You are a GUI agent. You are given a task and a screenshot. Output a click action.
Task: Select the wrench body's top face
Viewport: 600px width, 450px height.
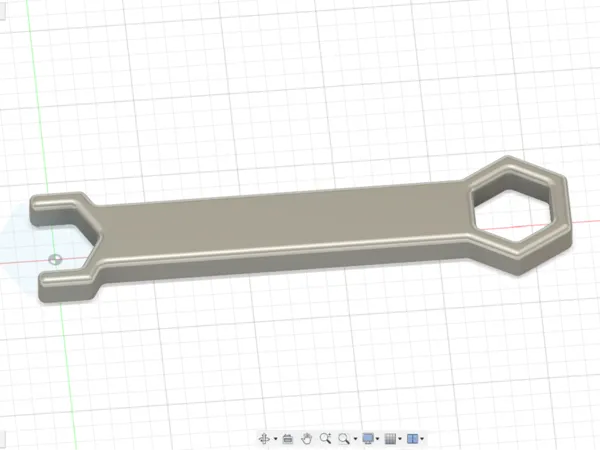coord(283,220)
